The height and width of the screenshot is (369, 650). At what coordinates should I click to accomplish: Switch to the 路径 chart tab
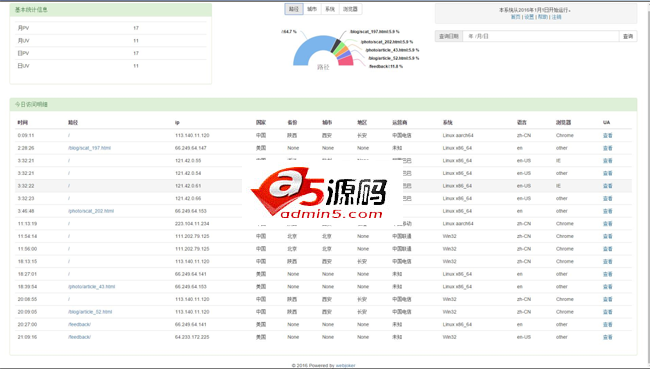[294, 9]
